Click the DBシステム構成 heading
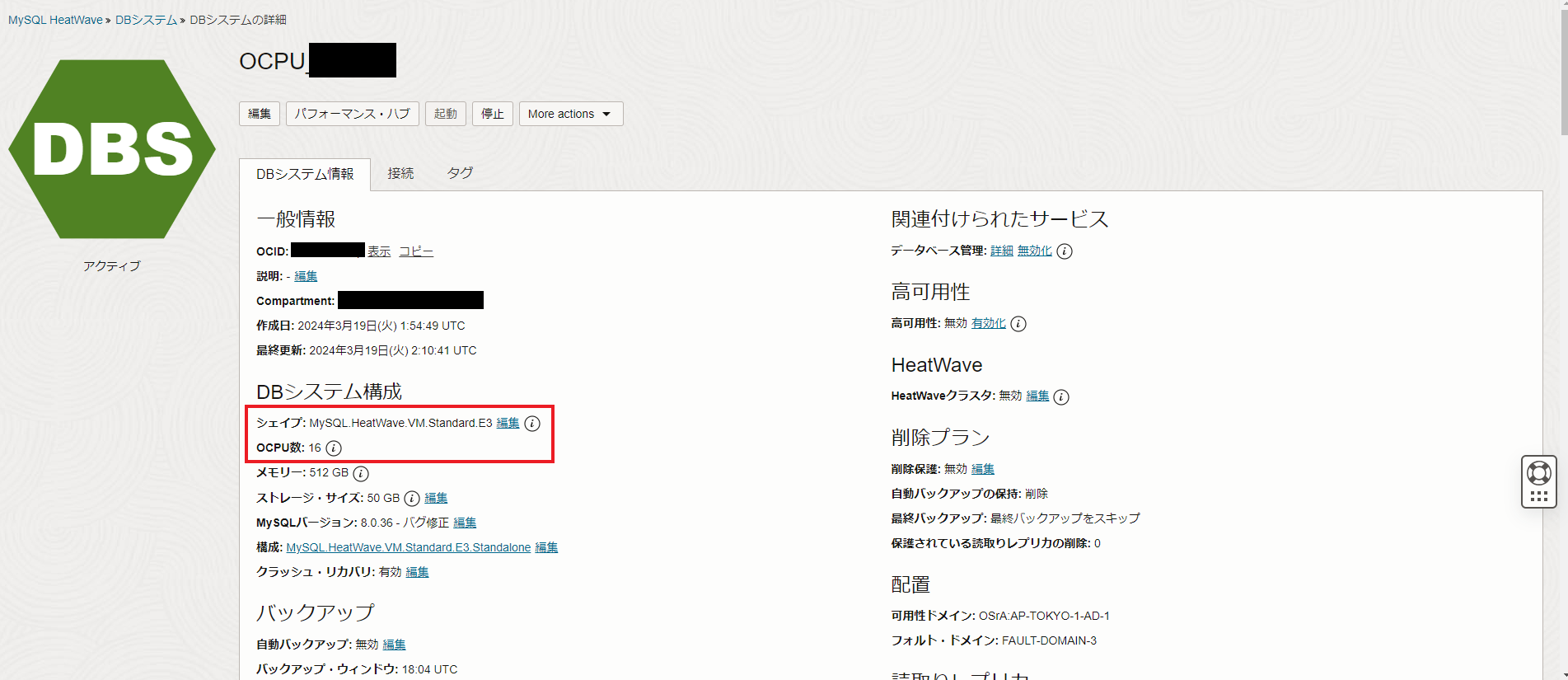 click(329, 392)
